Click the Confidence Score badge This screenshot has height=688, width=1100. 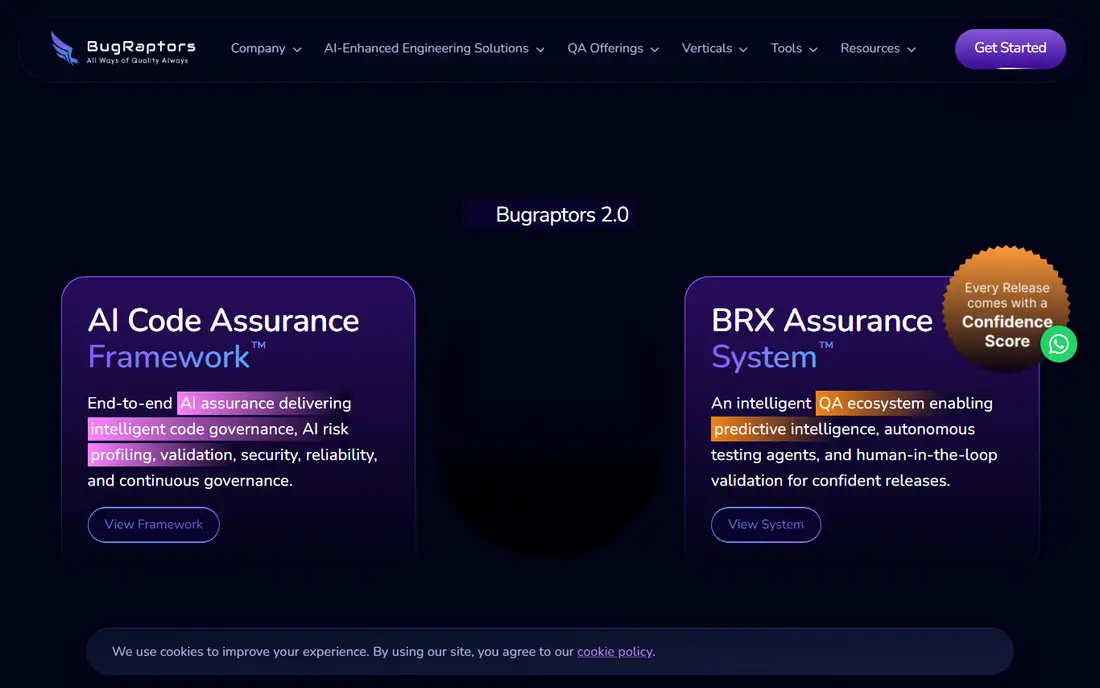[1006, 309]
